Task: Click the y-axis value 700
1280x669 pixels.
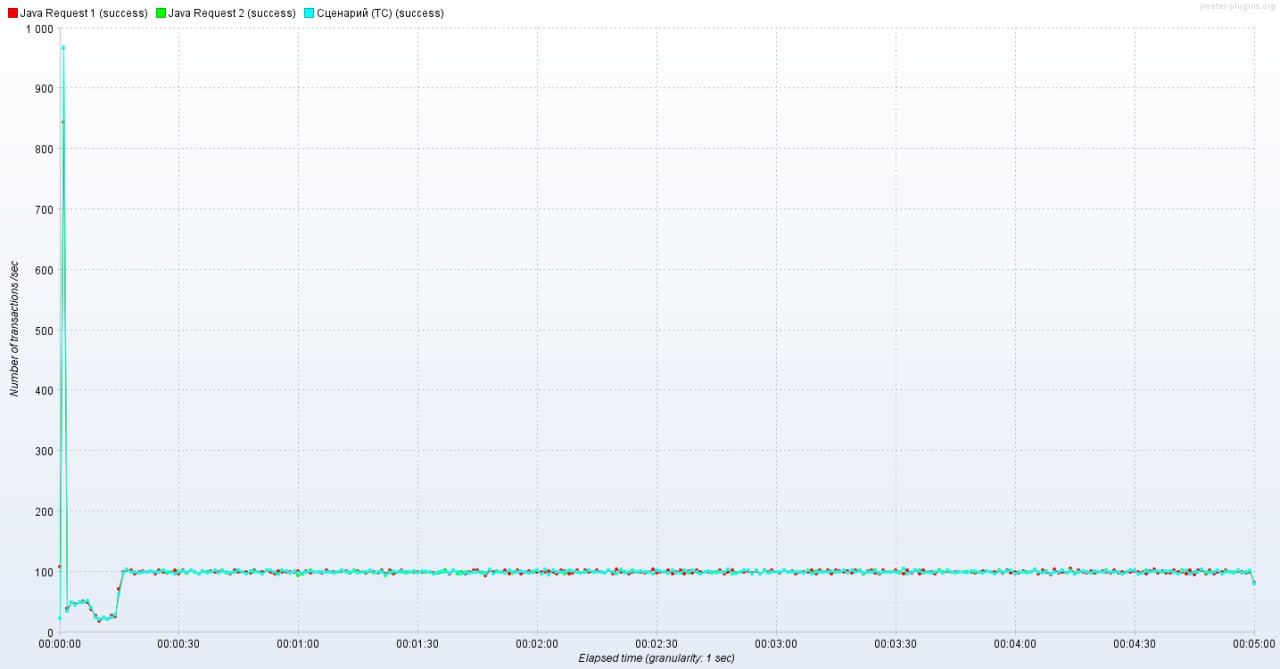Action: pyautogui.click(x=44, y=210)
